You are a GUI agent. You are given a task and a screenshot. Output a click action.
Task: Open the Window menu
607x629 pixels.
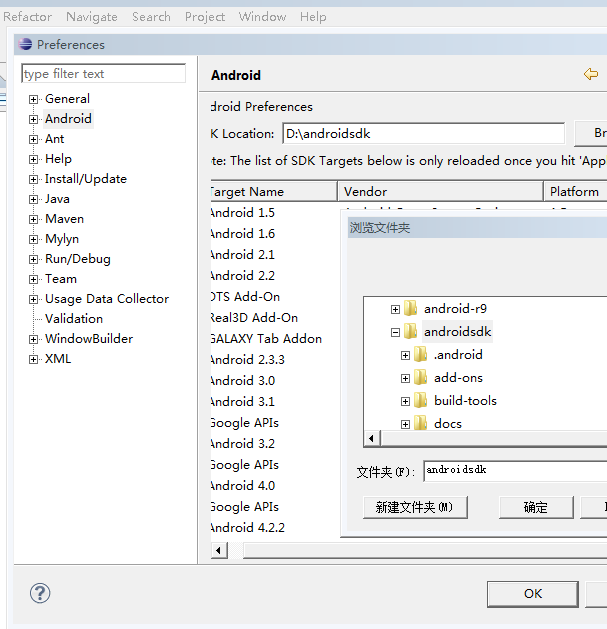262,17
